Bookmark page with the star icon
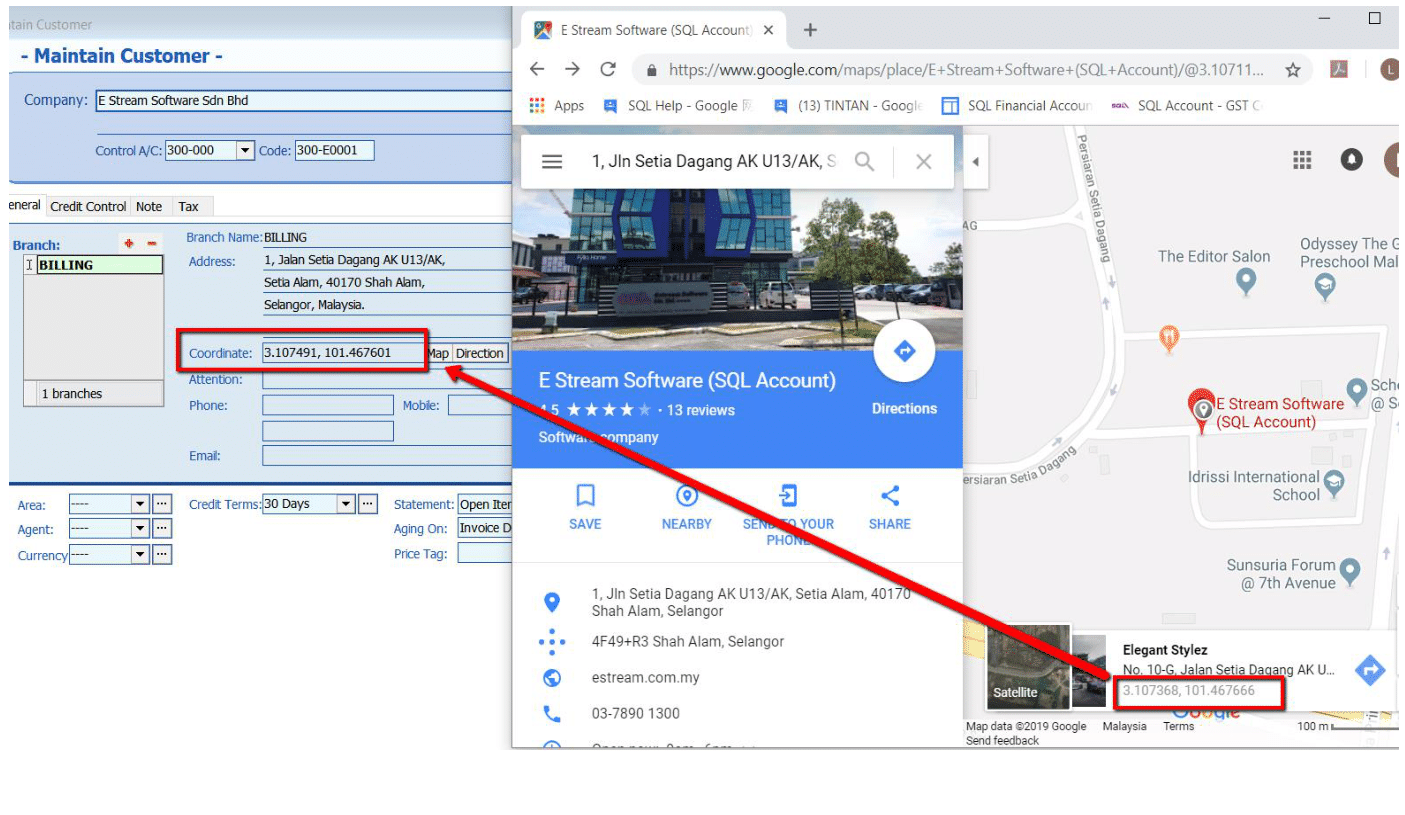Screen dimensions: 1405x815 coord(1292,70)
